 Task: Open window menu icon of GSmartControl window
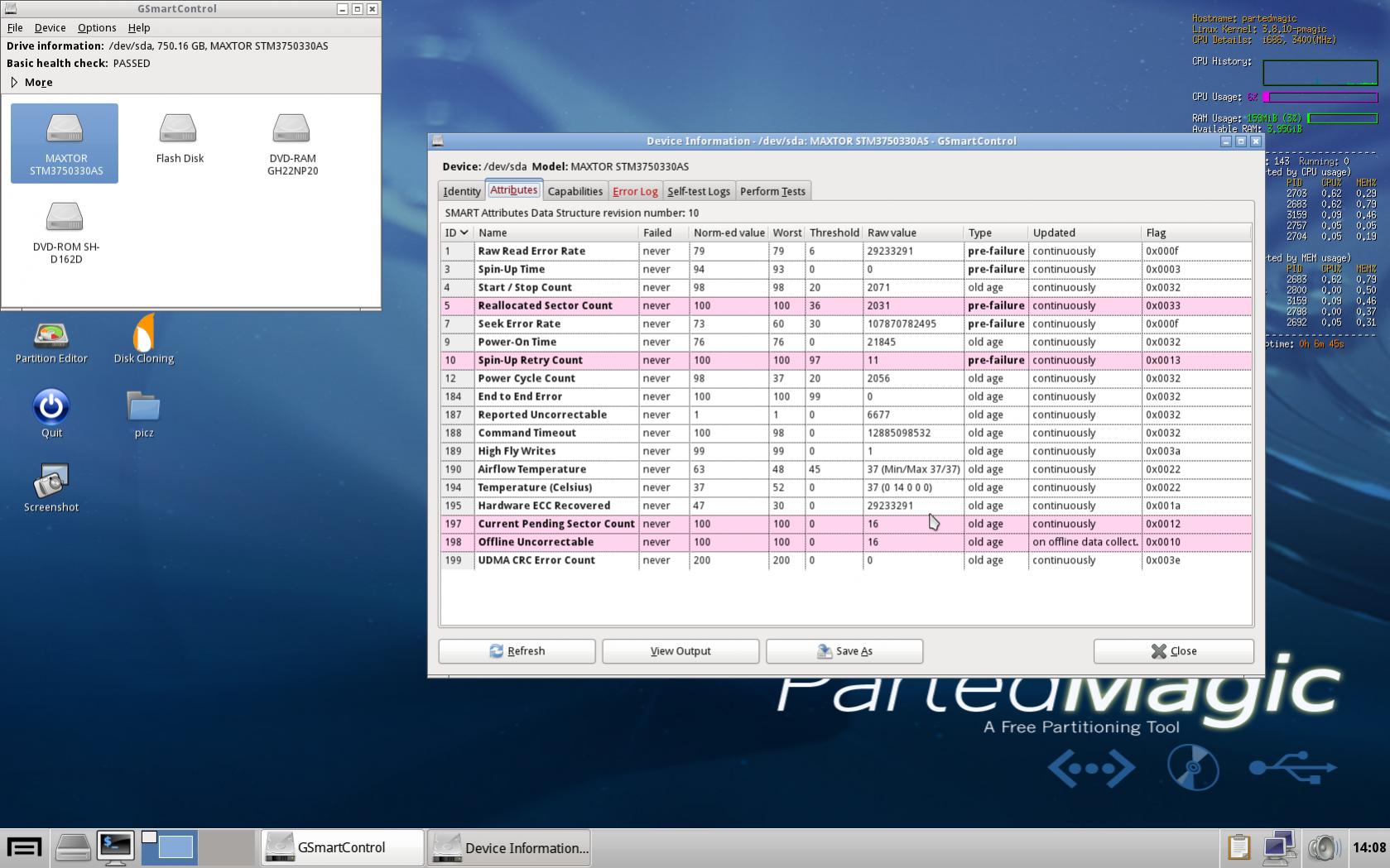pyautogui.click(x=11, y=8)
